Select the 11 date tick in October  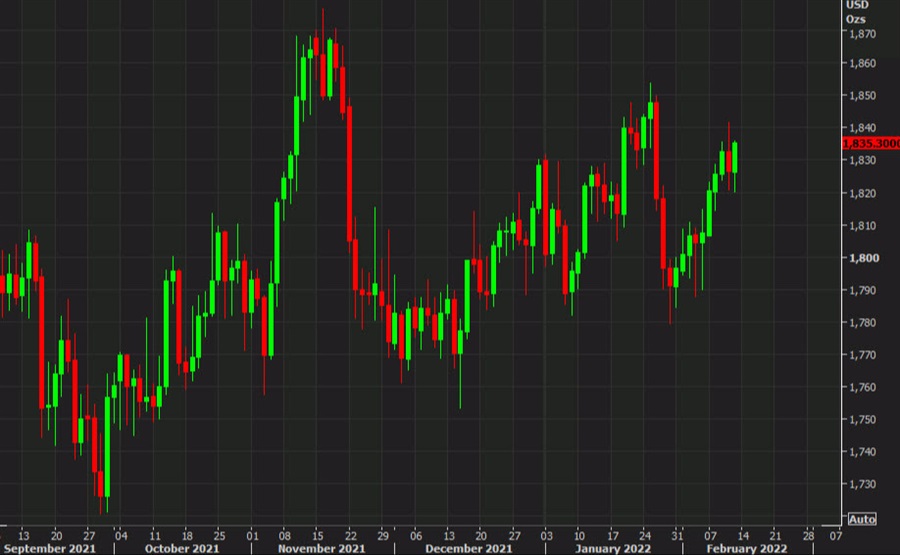(x=155, y=536)
